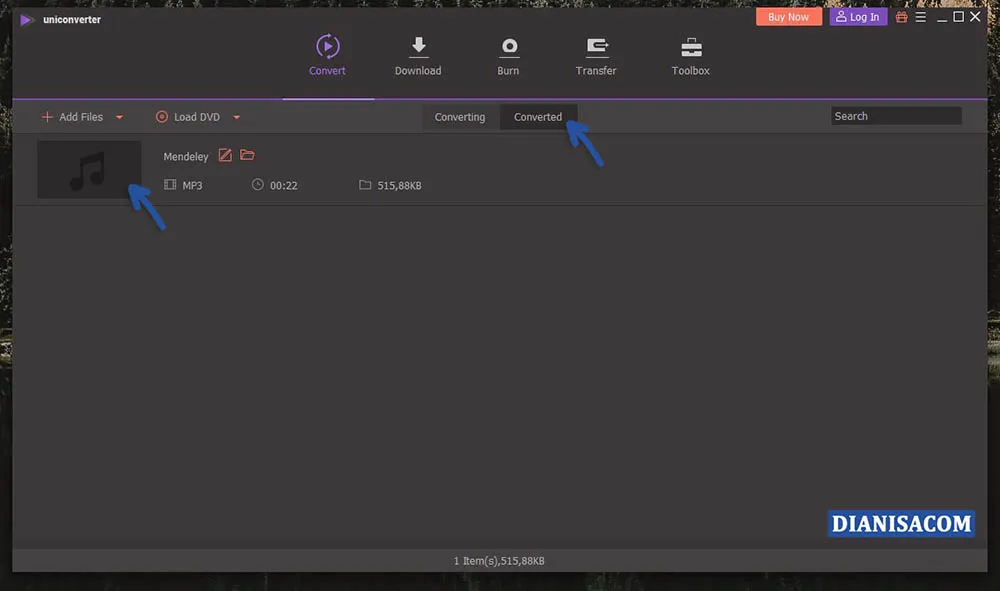The width and height of the screenshot is (1000, 591).
Task: Switch to the Converting tab
Action: coord(459,117)
